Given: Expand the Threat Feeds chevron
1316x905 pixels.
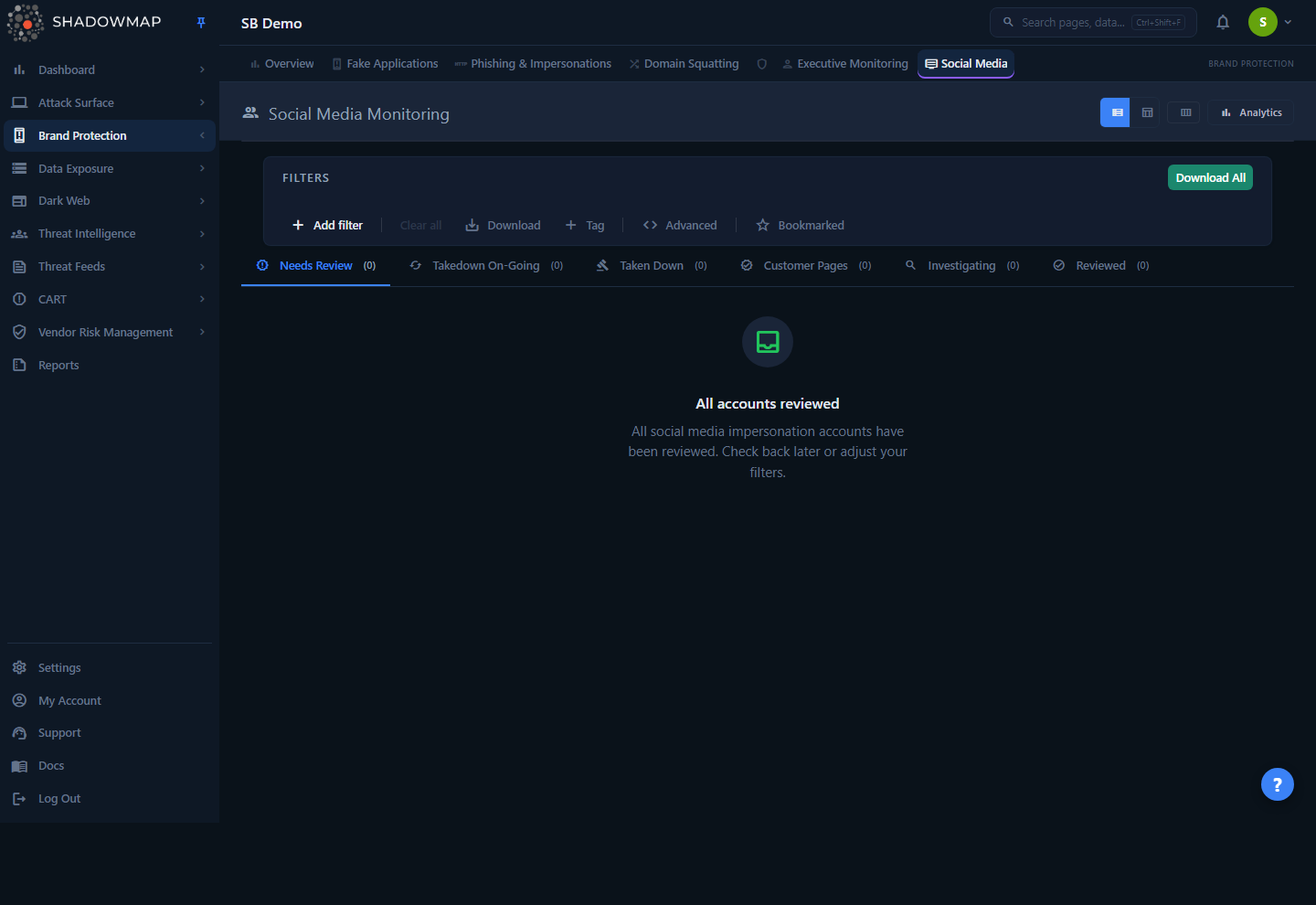Looking at the screenshot, I should (202, 267).
